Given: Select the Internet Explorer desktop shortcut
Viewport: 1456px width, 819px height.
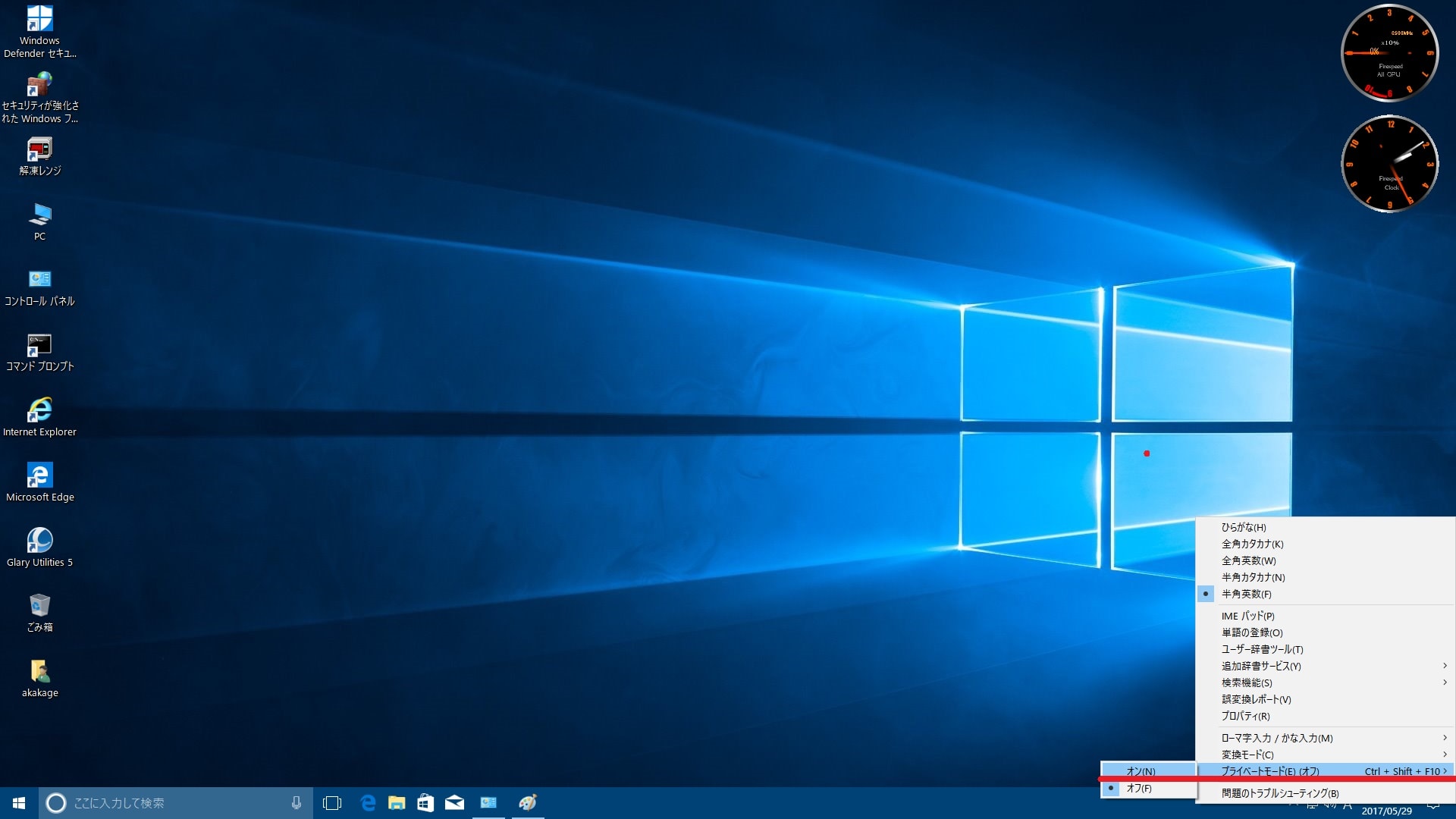Looking at the screenshot, I should (x=39, y=417).
